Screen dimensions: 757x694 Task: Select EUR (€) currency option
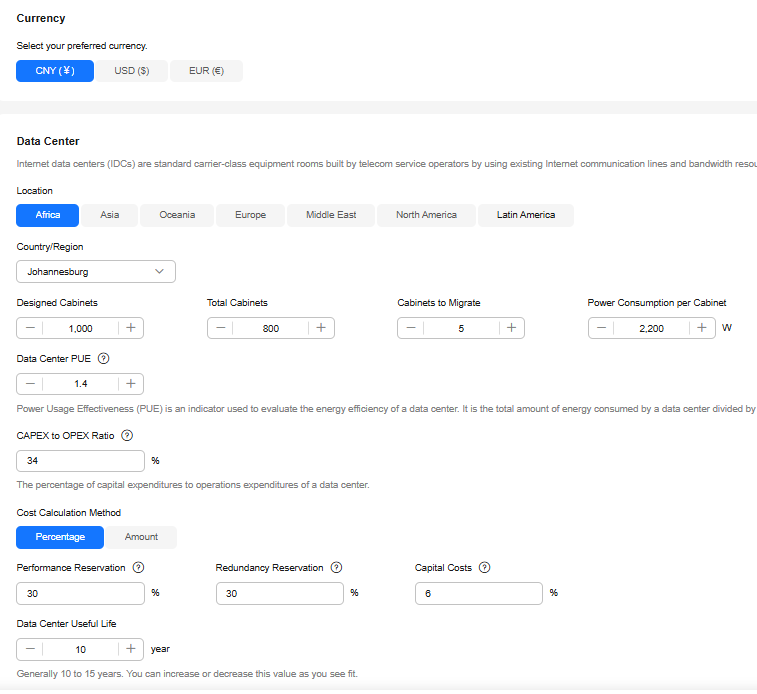pyautogui.click(x=206, y=71)
